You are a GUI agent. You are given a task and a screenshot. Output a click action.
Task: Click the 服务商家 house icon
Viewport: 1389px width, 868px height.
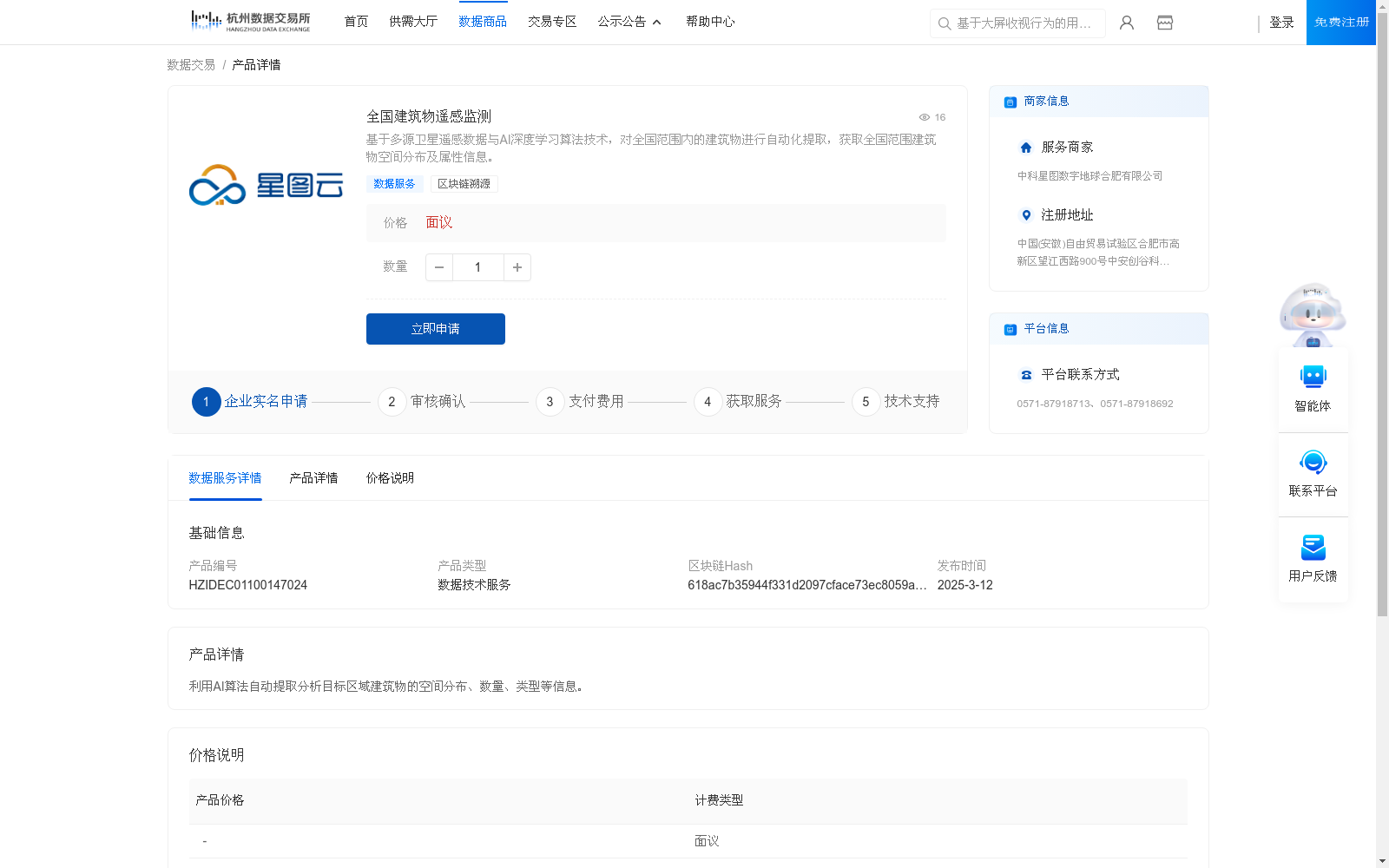[1026, 148]
